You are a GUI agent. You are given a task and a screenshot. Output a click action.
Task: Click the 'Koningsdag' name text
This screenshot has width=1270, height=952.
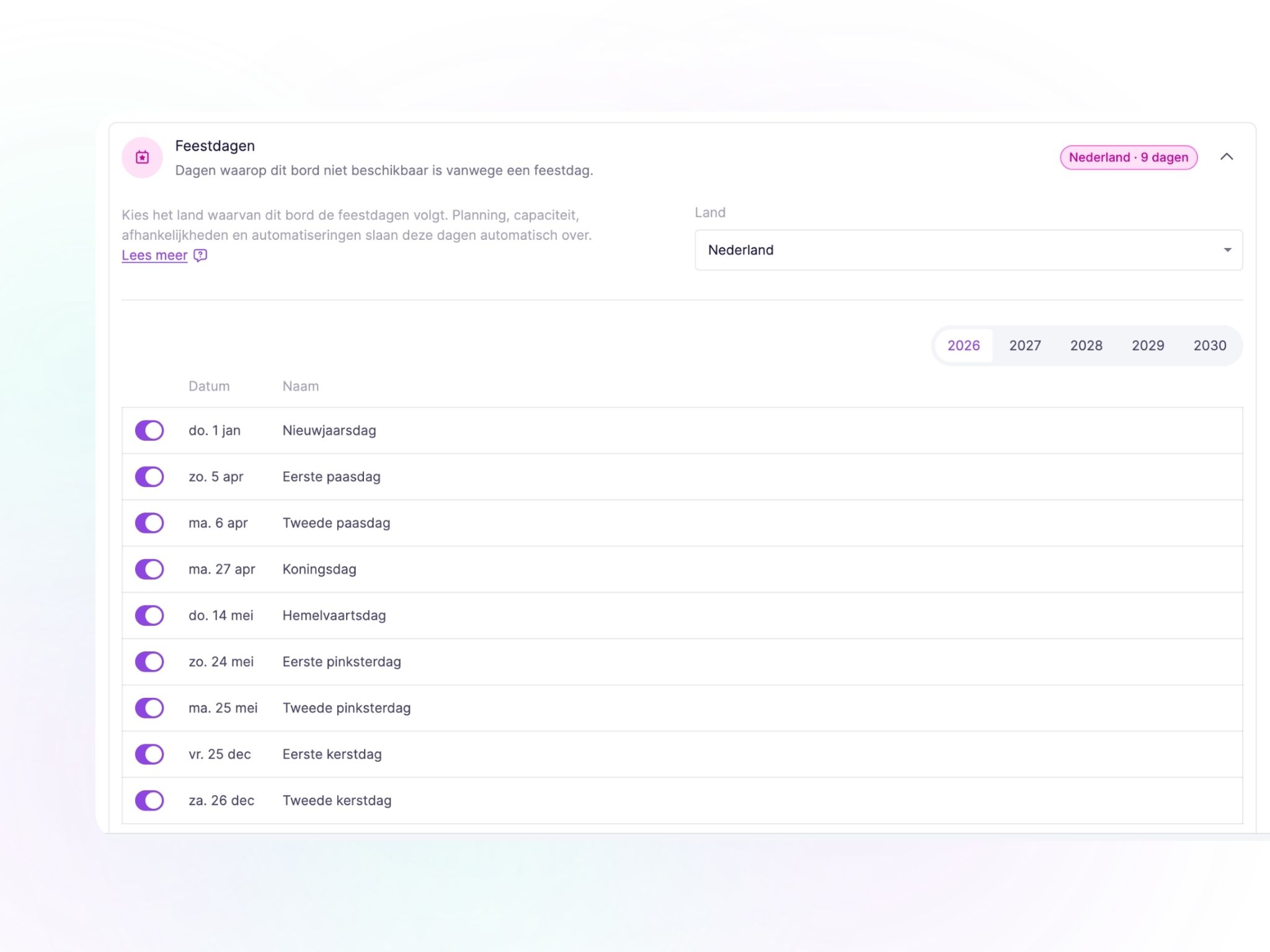pyautogui.click(x=319, y=569)
